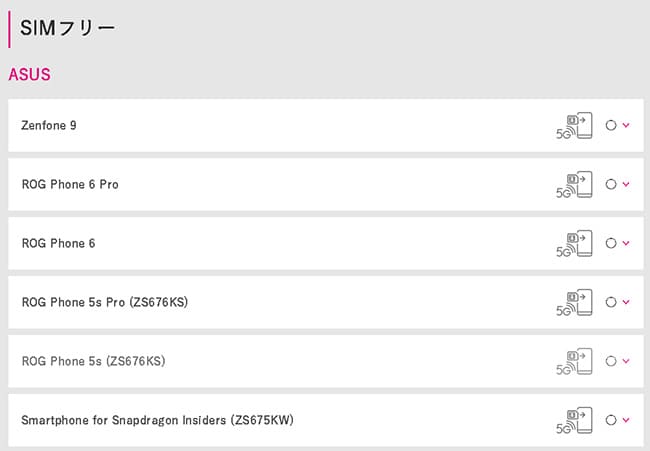Click the 5G SIM icon for ROG Phone 5s (ZS676KS)
The image size is (650, 451).
574,361
